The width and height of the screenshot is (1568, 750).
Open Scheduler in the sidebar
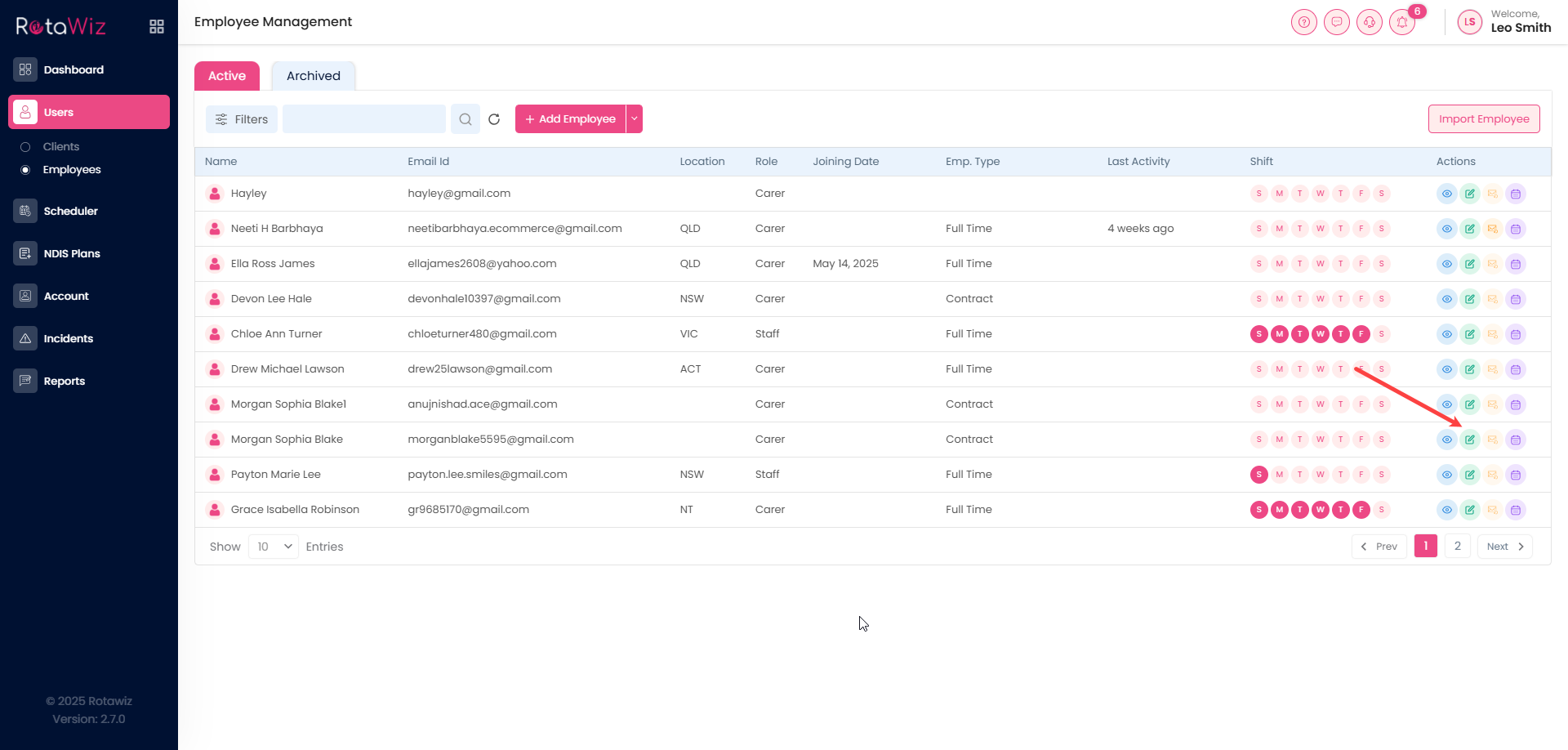click(x=70, y=211)
